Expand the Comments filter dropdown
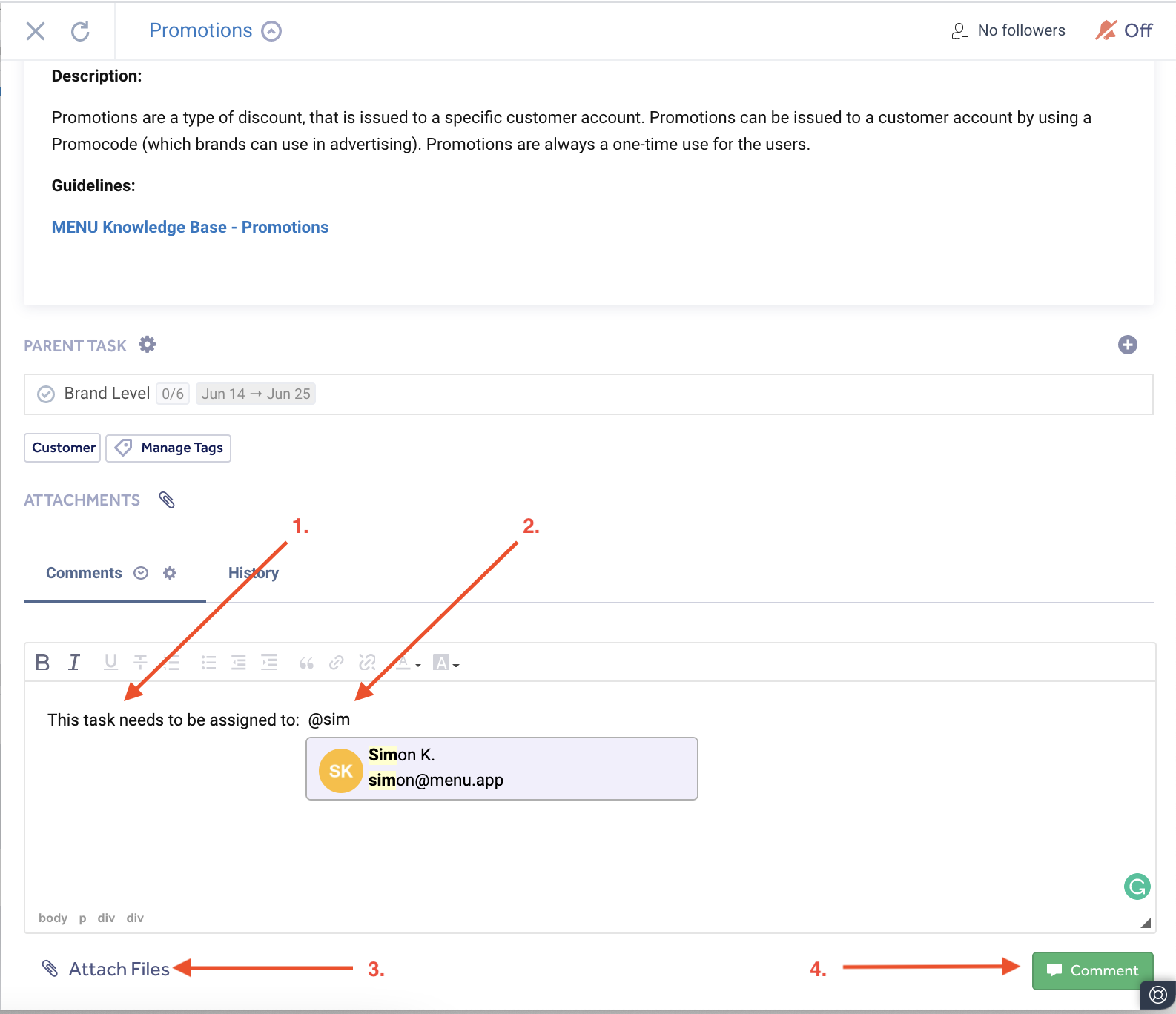1176x1014 pixels. [x=141, y=573]
